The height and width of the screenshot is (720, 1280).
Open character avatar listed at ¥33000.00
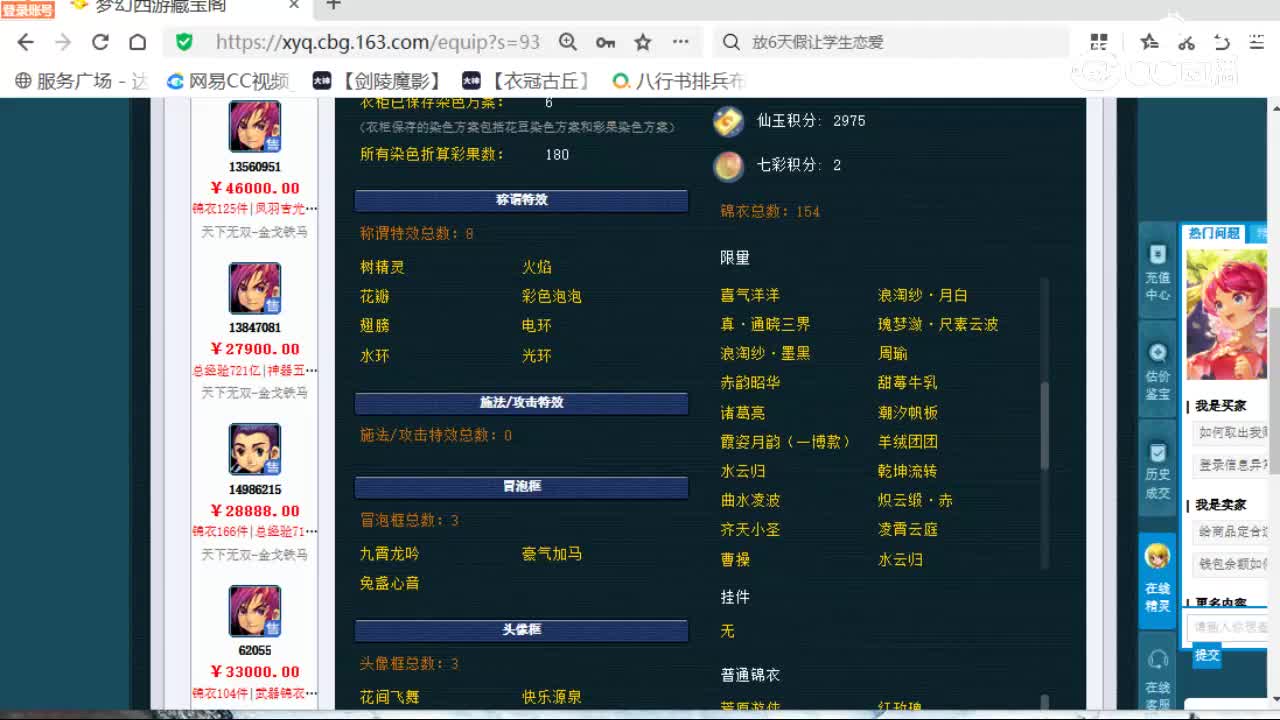tap(255, 611)
